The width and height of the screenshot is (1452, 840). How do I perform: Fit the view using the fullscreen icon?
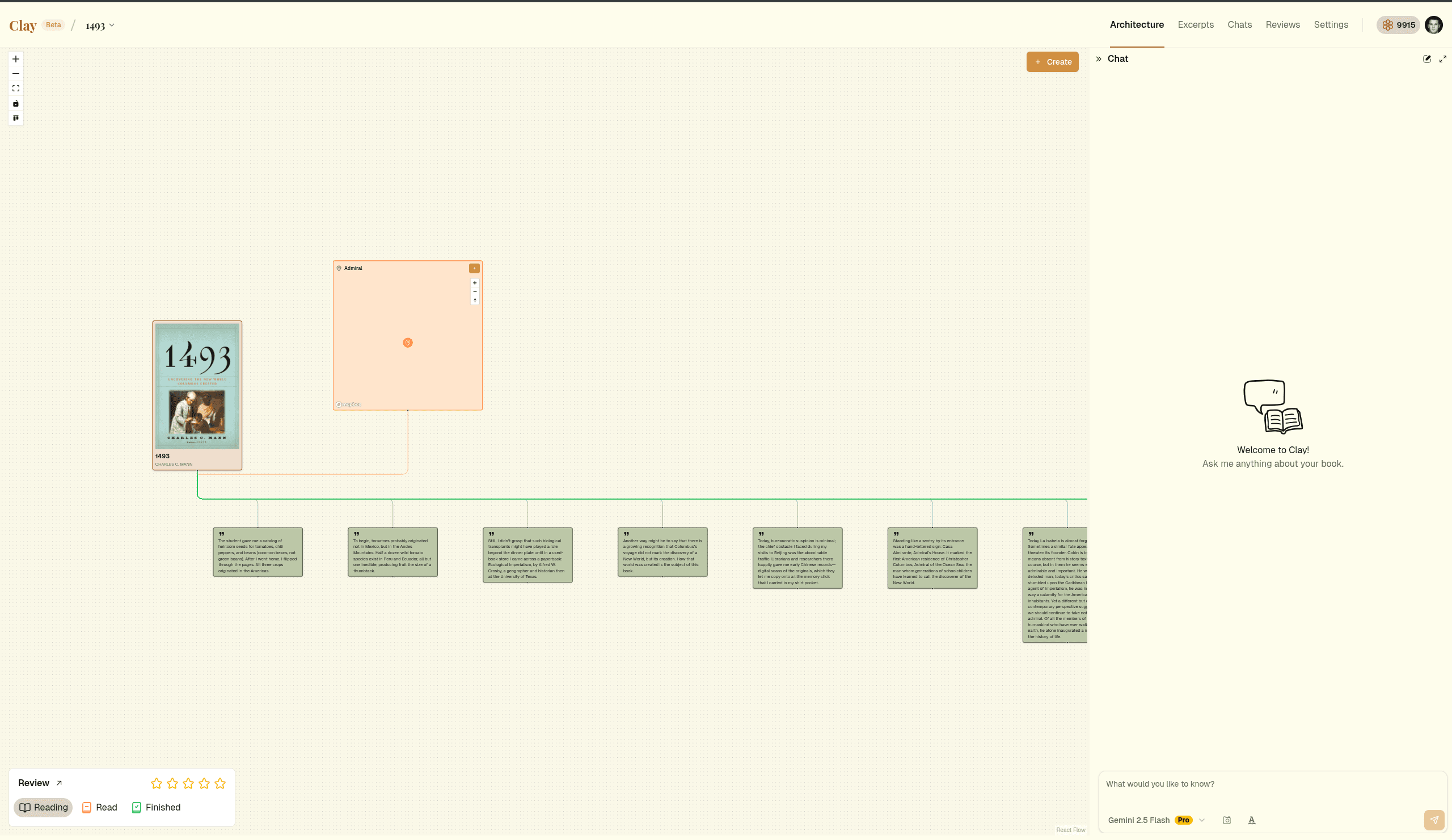click(15, 88)
